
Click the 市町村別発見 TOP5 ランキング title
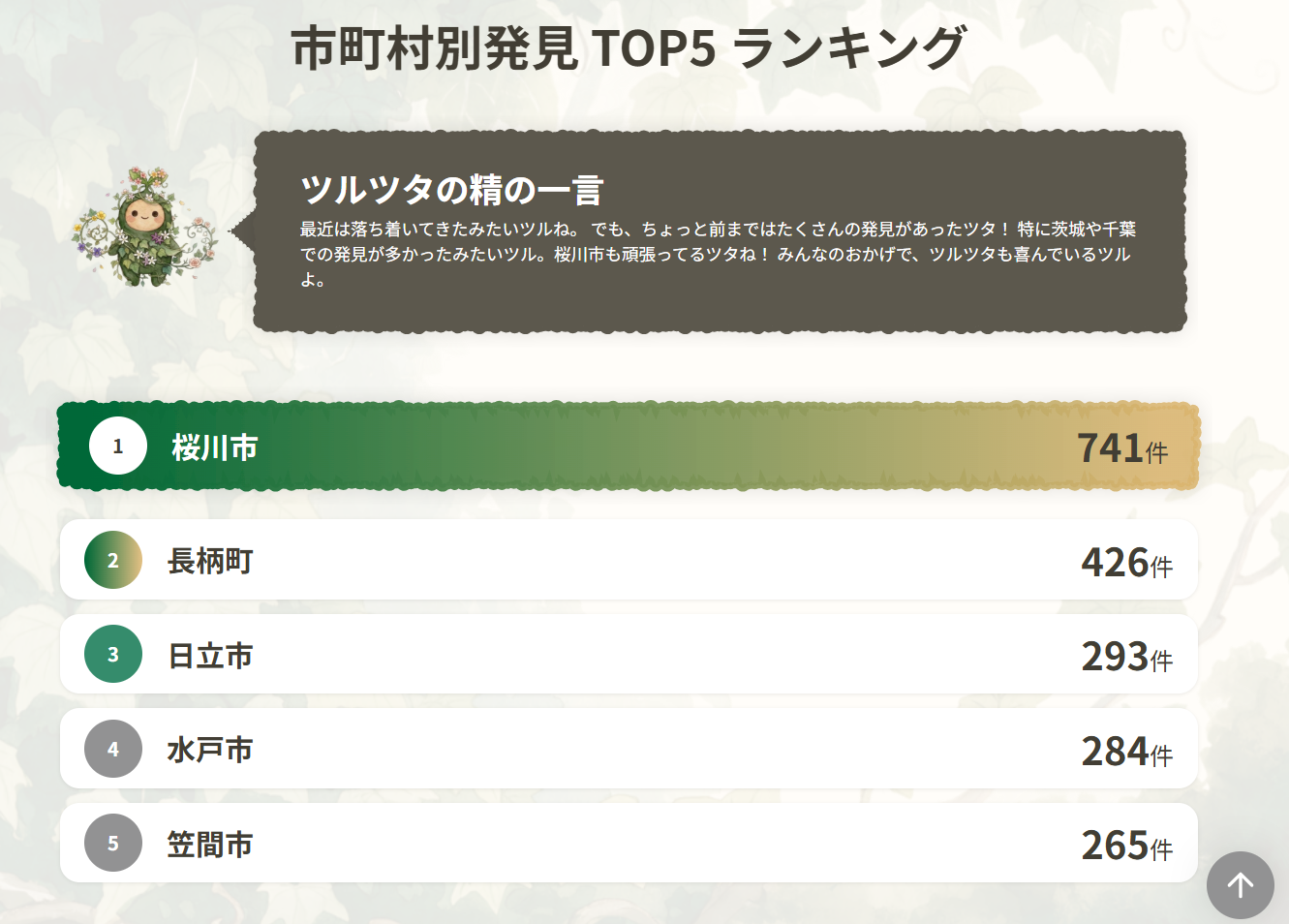pos(629,47)
